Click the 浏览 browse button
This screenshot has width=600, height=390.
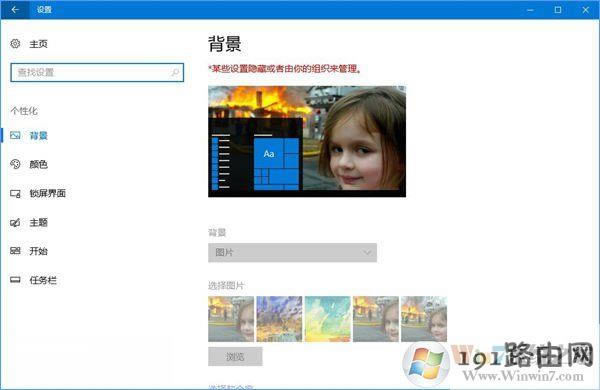pyautogui.click(x=235, y=357)
